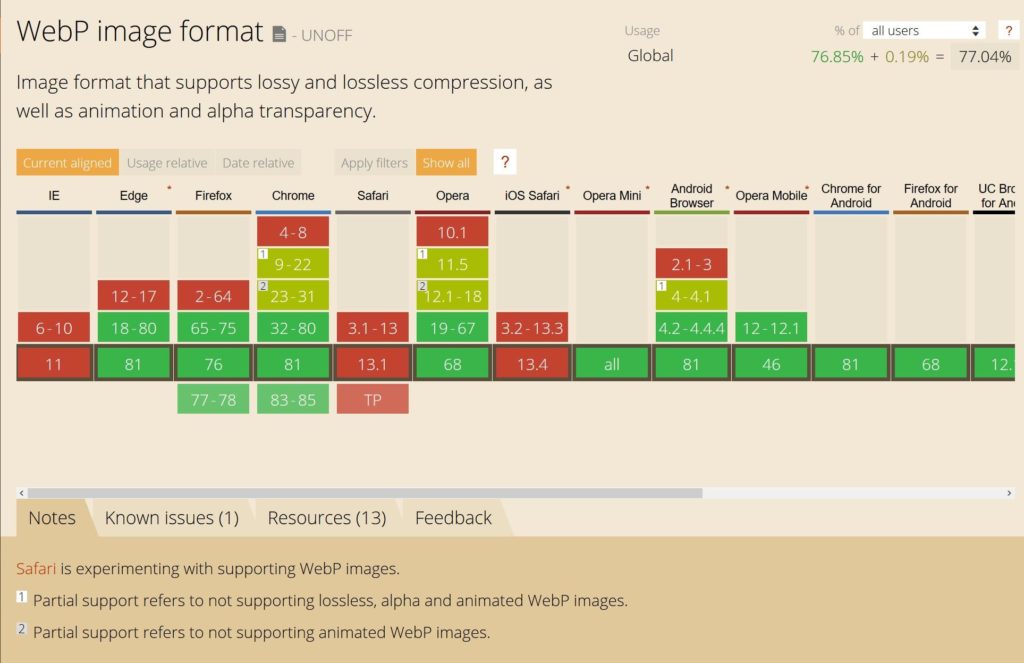Click the Show all button

[446, 163]
